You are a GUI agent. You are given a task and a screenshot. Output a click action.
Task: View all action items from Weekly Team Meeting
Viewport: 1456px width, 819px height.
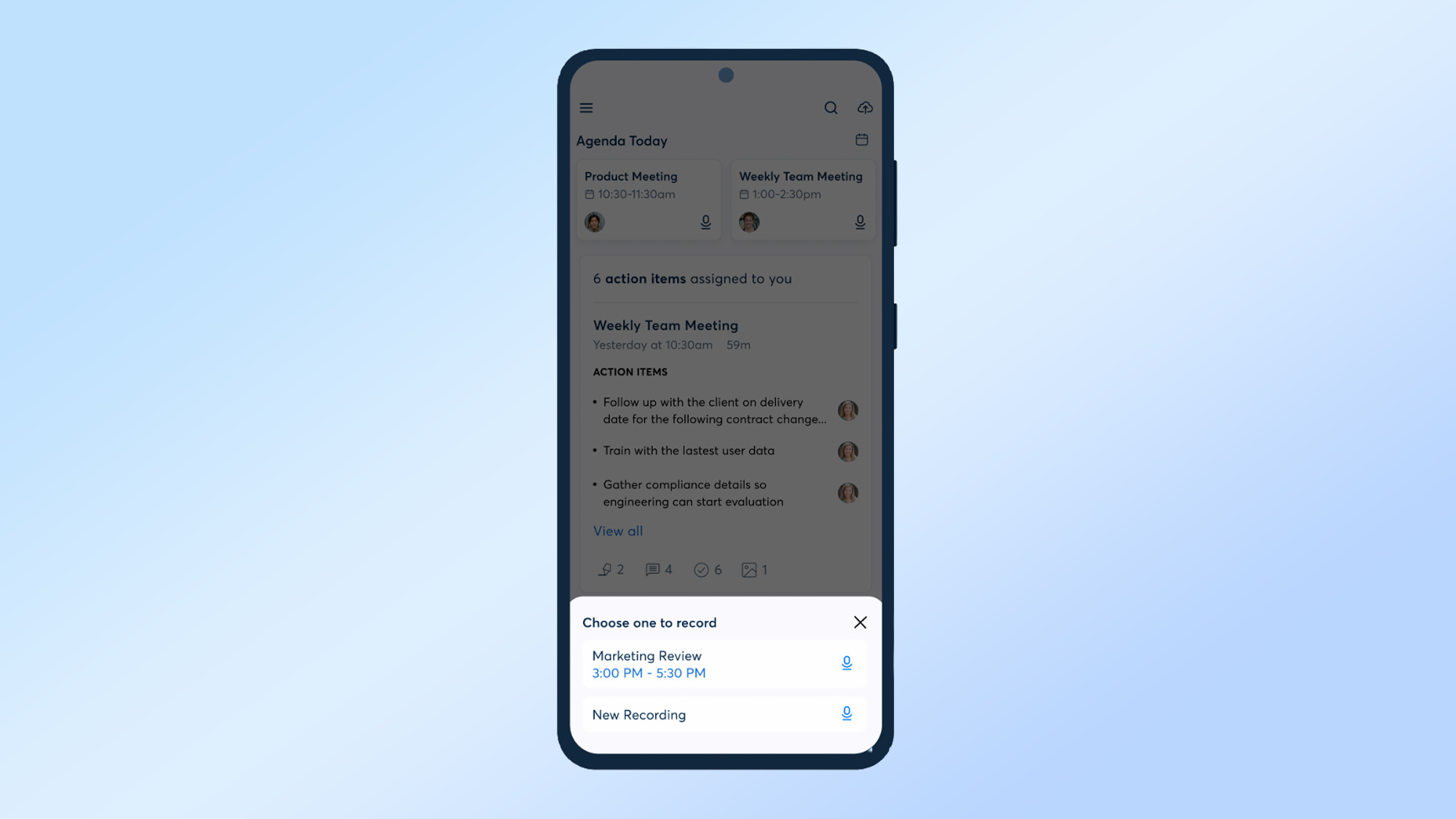click(617, 531)
